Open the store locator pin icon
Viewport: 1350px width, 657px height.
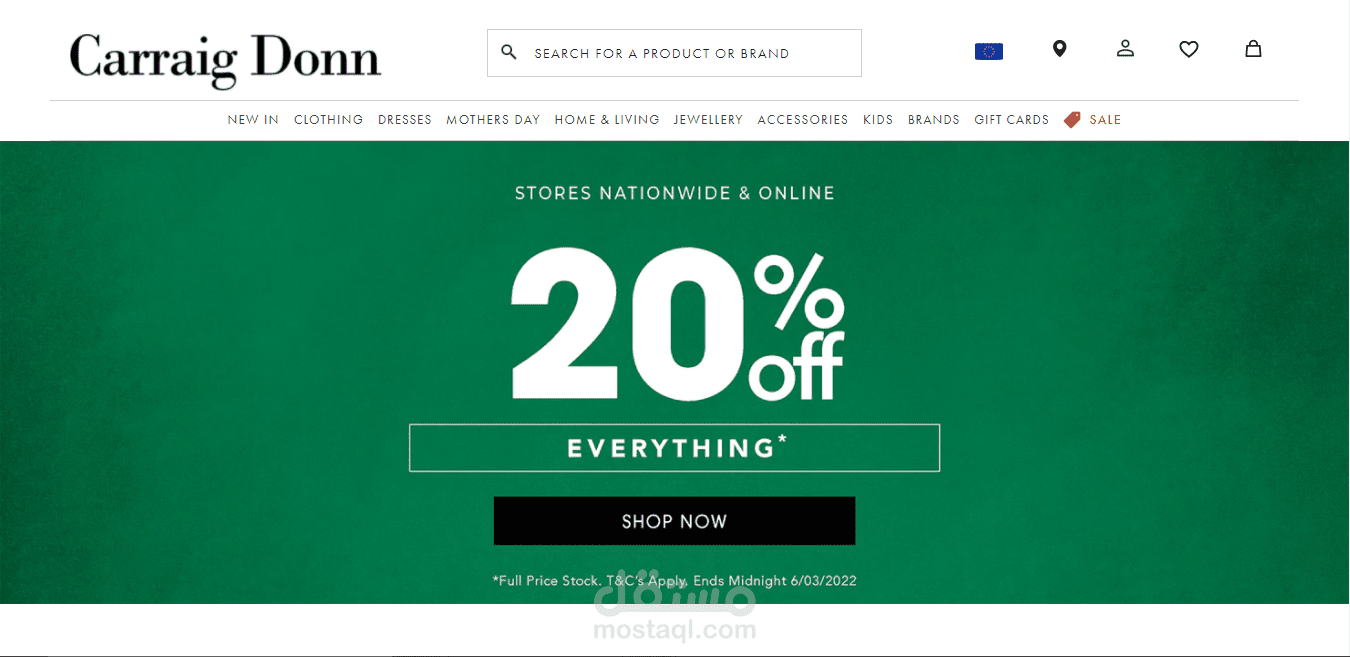click(1060, 48)
